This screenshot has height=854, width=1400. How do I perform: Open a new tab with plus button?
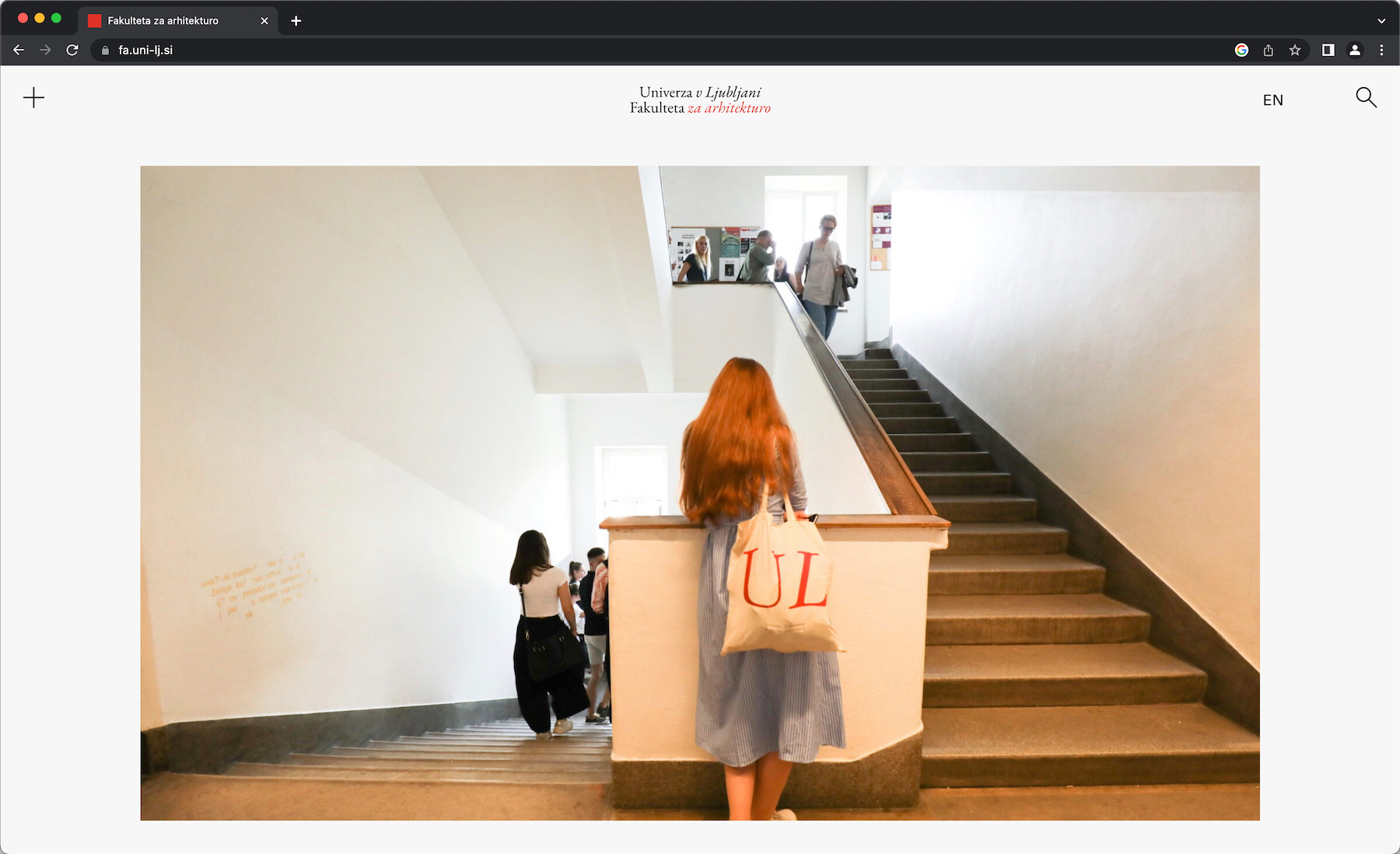click(x=296, y=21)
